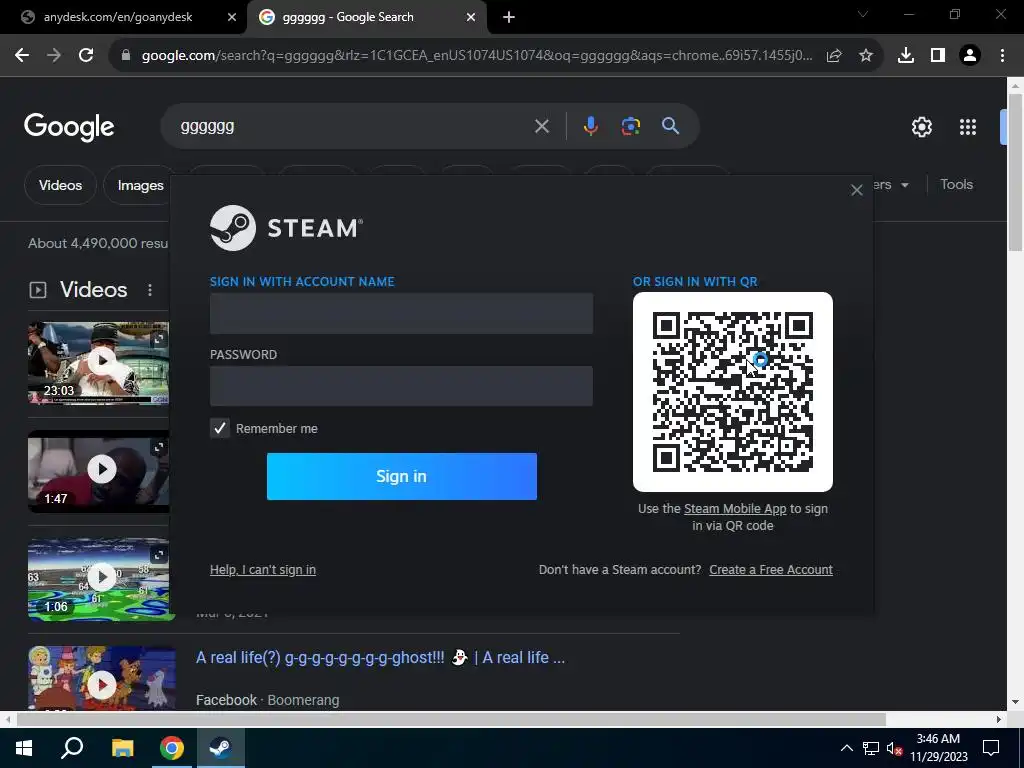Image resolution: width=1024 pixels, height=768 pixels.
Task: Click the Google search text box
Action: click(x=353, y=126)
